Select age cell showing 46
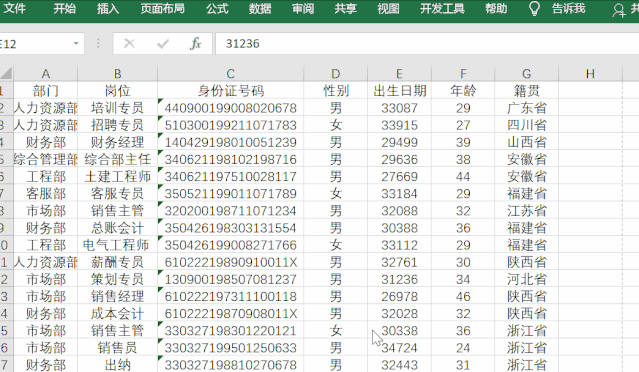Image resolution: width=639 pixels, height=372 pixels. coord(463,296)
